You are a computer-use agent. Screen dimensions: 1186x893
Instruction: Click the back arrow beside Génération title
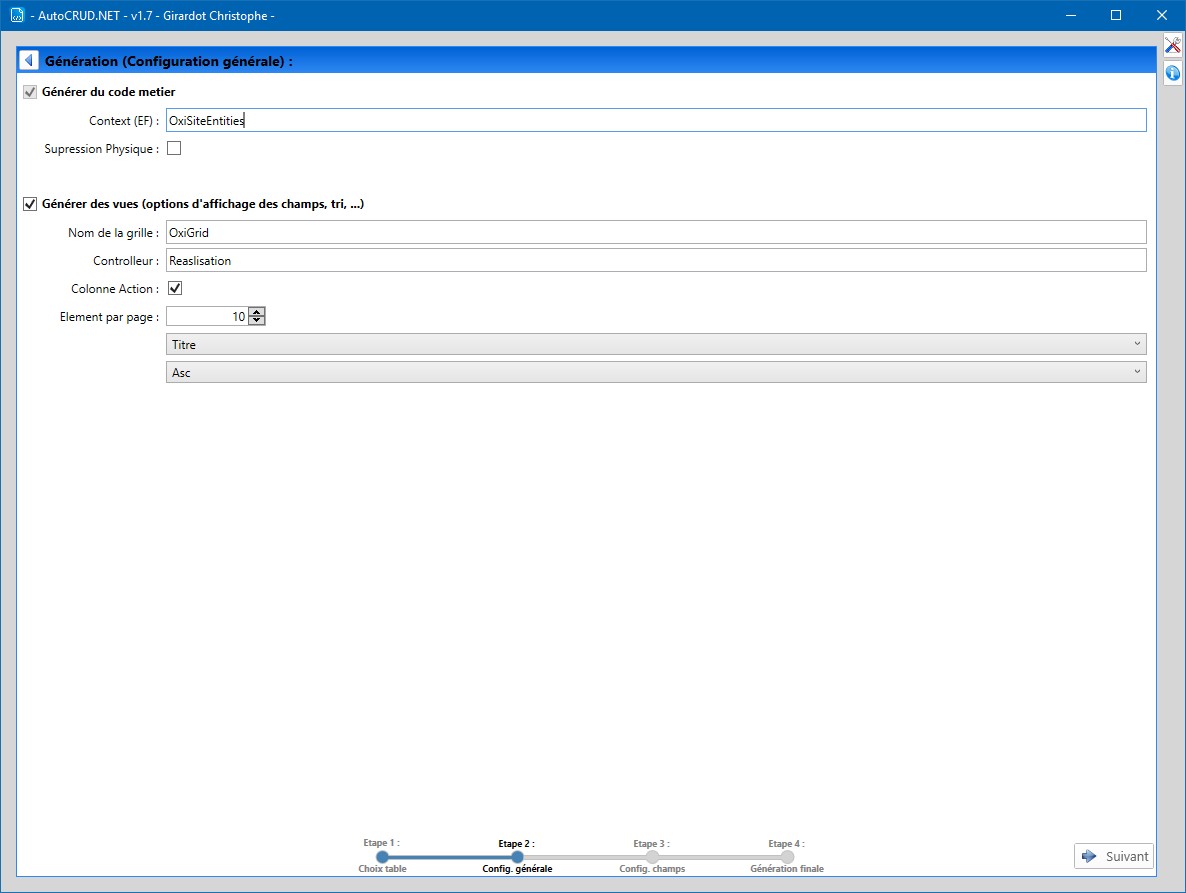click(29, 60)
